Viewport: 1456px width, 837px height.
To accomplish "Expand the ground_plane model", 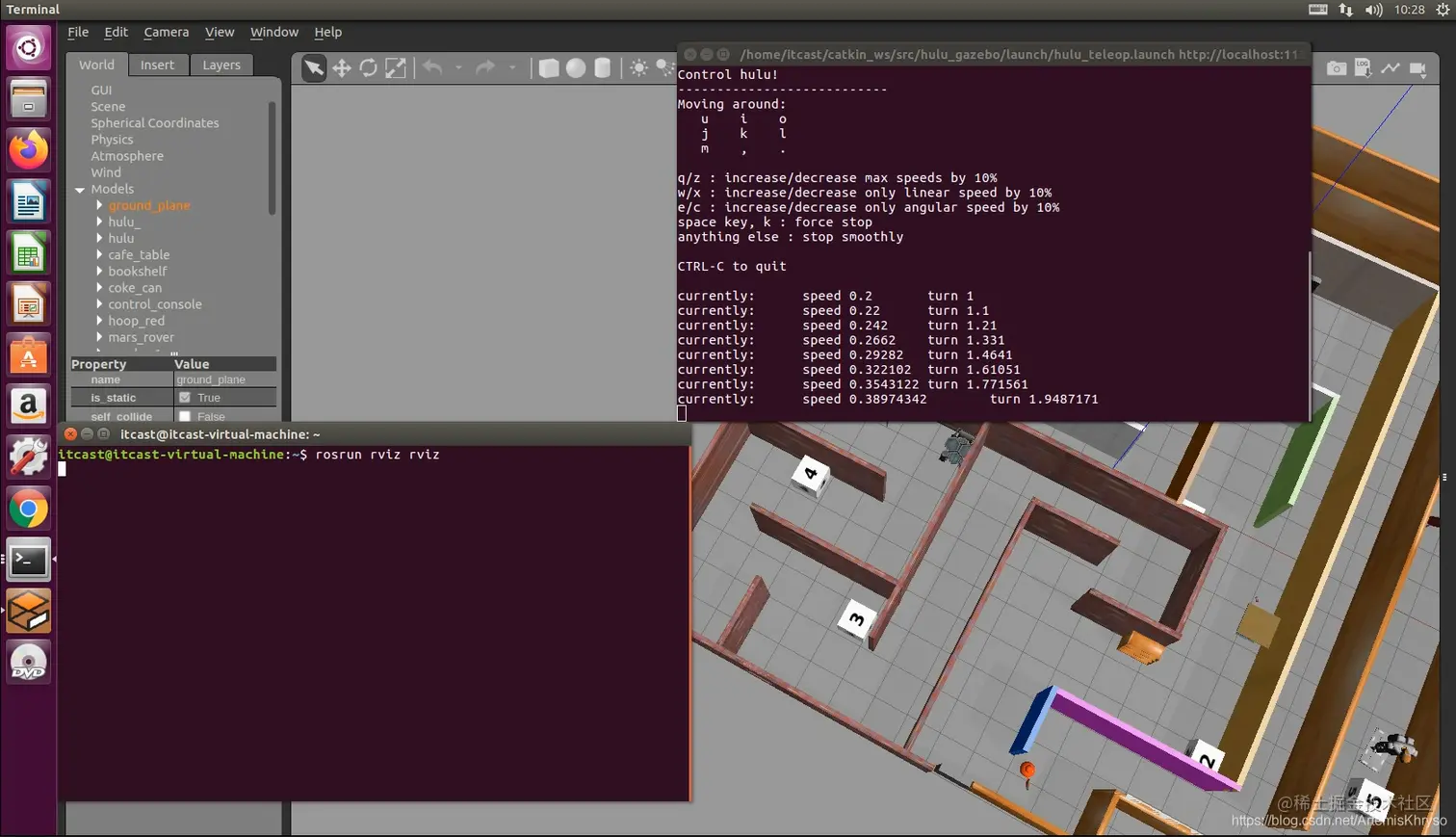I will (x=99, y=205).
